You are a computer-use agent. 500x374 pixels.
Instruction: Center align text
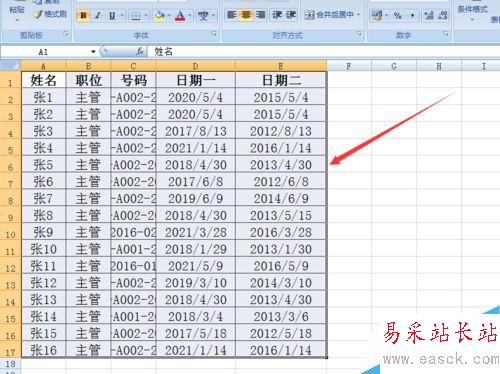tap(246, 15)
